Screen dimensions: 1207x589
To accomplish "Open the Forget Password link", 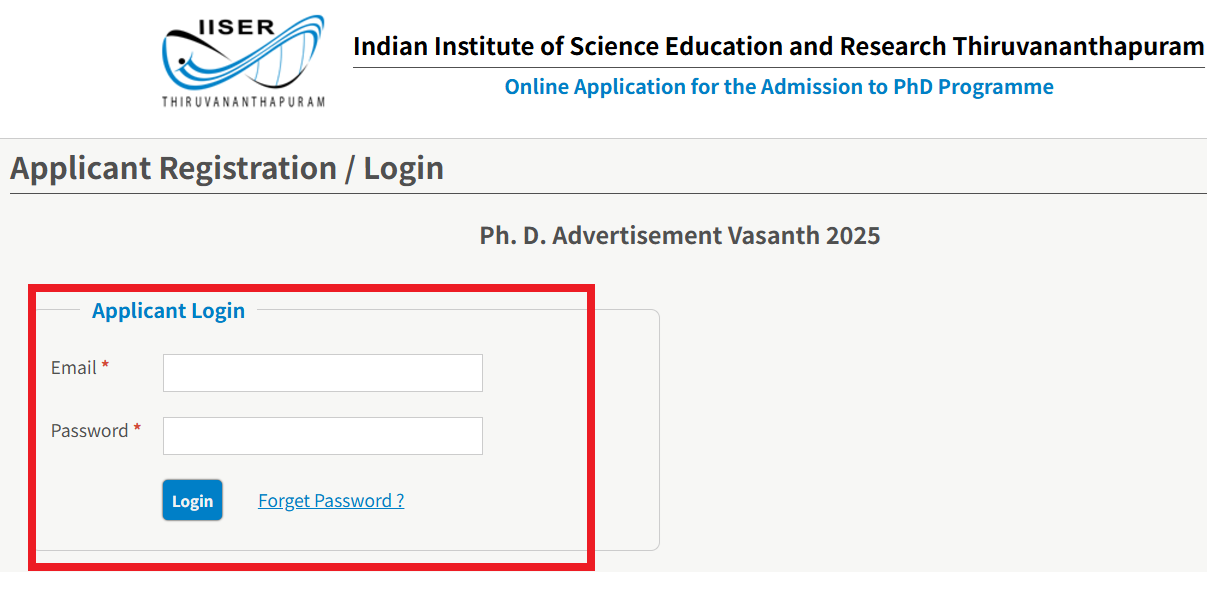I will pos(331,501).
